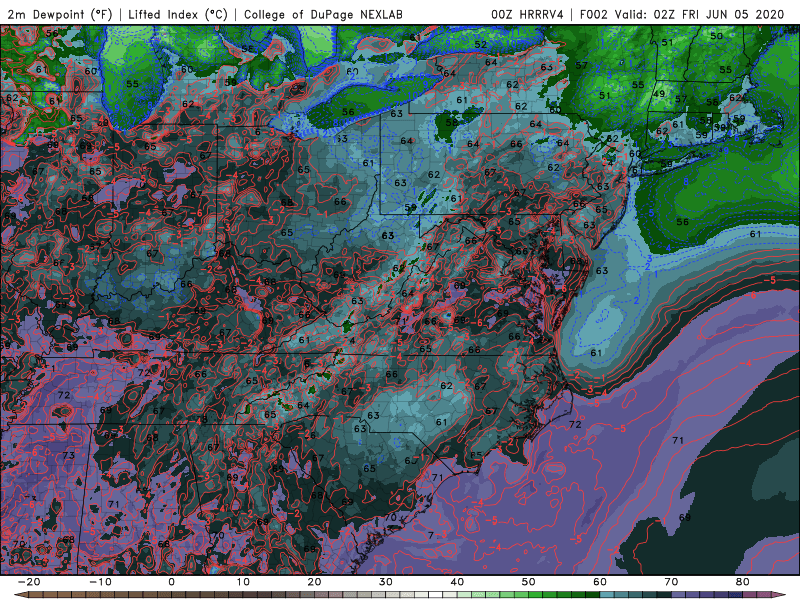
Task: Click the "2m Dewpoint (°F)" title text
Action: point(59,14)
